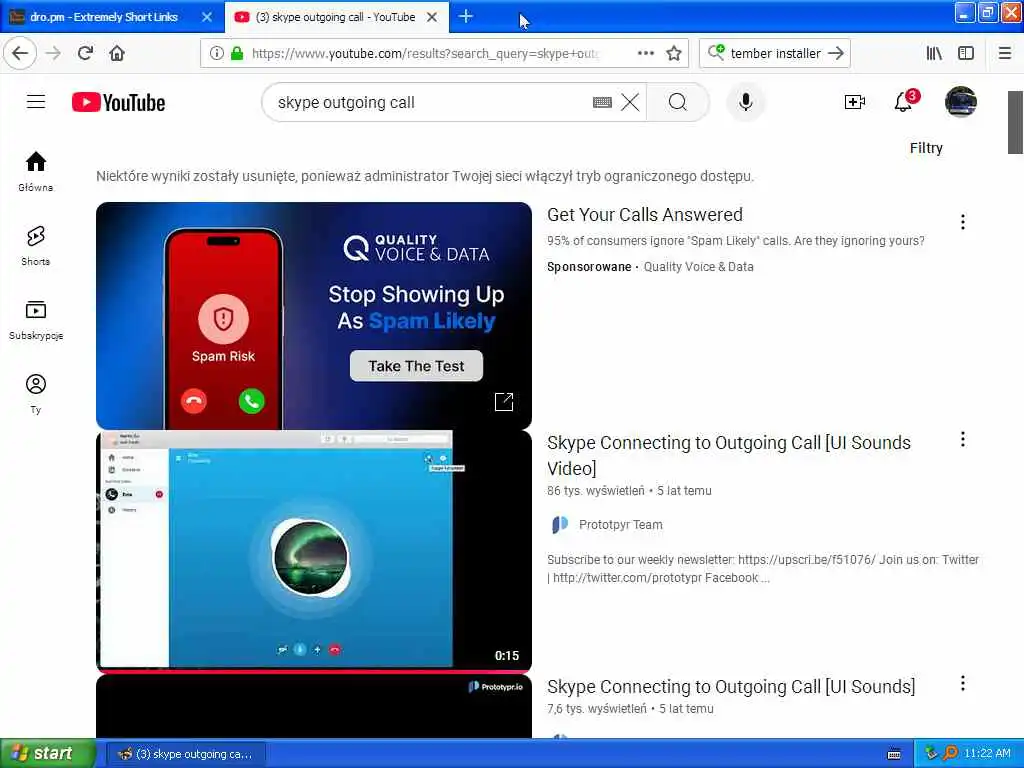Open options menu for the UI Sounds Video result
Viewport: 1024px width, 768px height.
point(963,440)
